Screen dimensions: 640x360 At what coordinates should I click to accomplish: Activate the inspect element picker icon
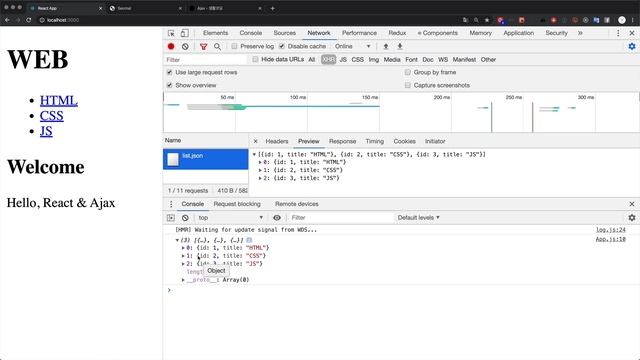point(171,33)
